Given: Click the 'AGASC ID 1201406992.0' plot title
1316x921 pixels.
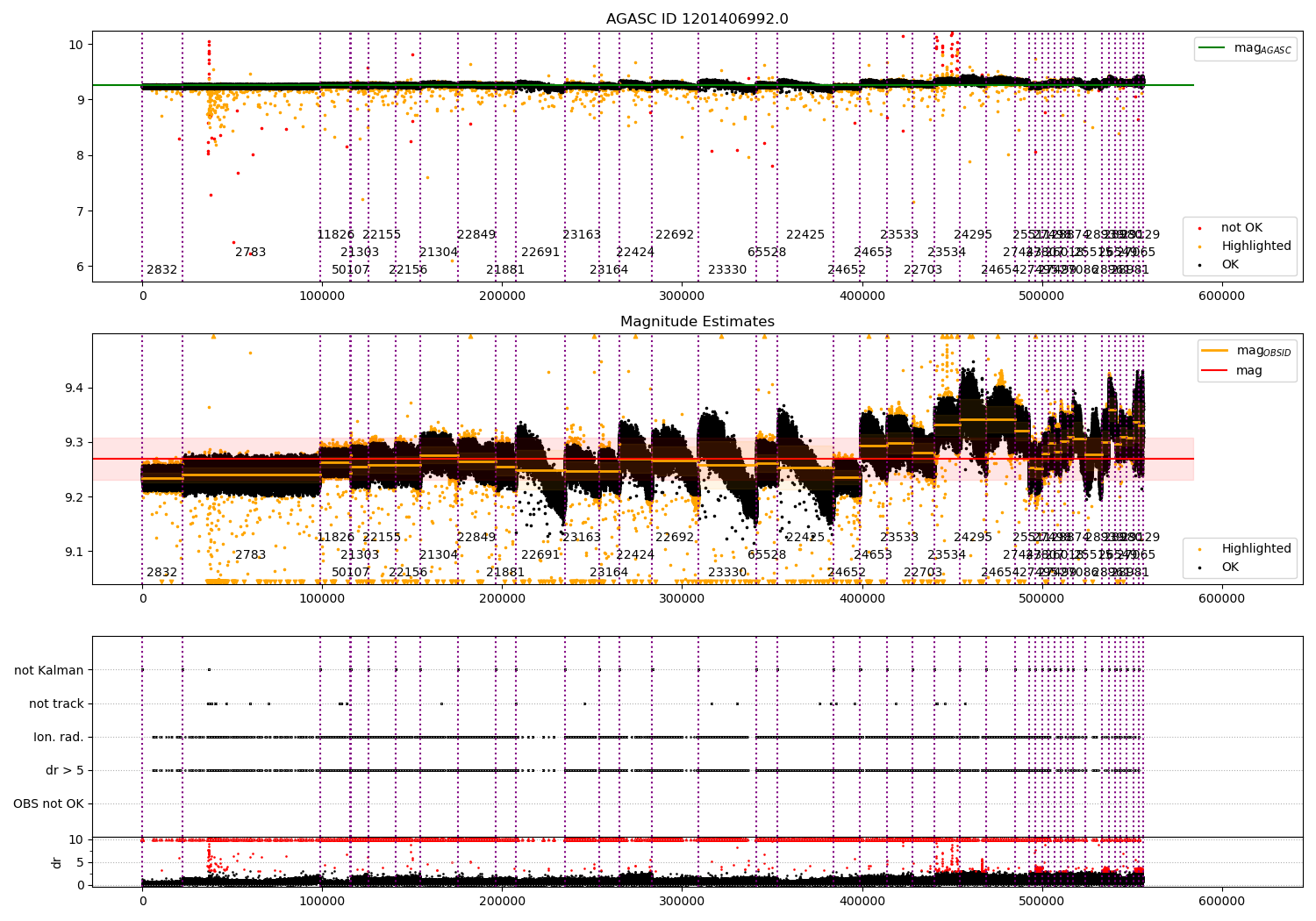Looking at the screenshot, I should click(697, 19).
